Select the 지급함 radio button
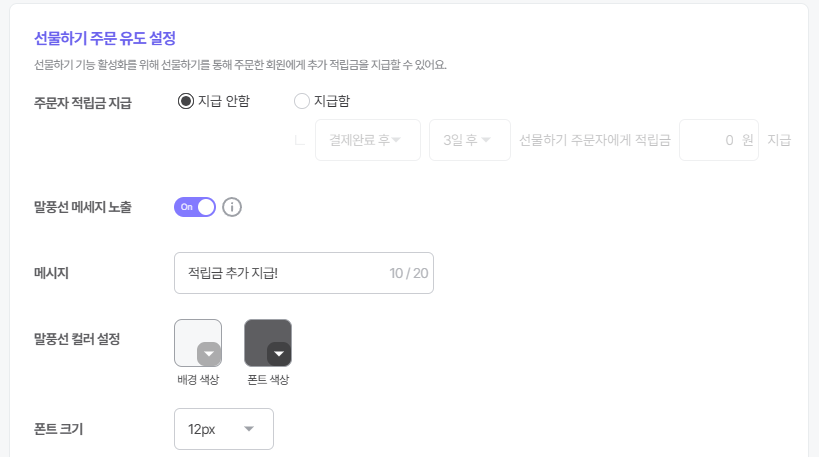819x457 pixels. (301, 101)
